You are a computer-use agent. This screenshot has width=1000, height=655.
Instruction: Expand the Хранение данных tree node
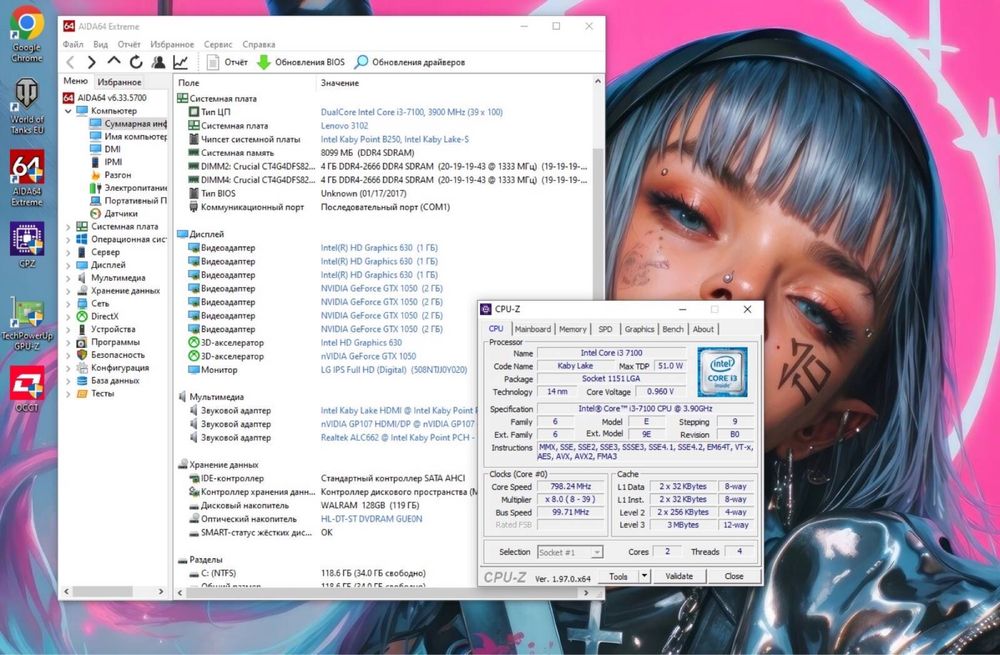[x=68, y=290]
